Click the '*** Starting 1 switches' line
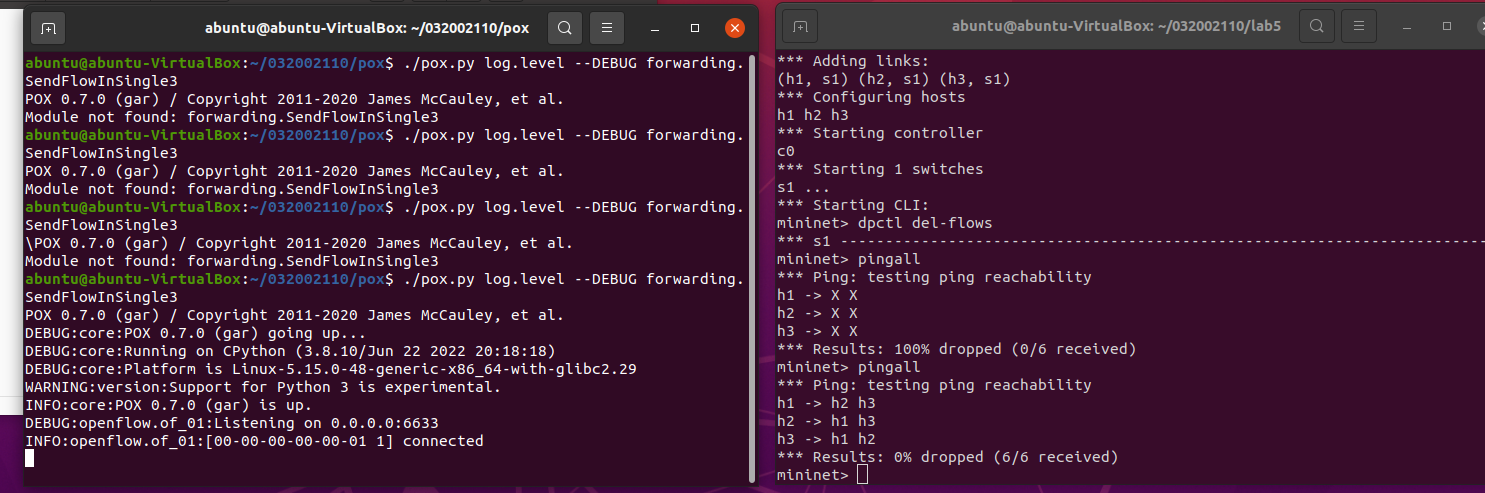Screen dimensions: 1485x493 point(880,170)
